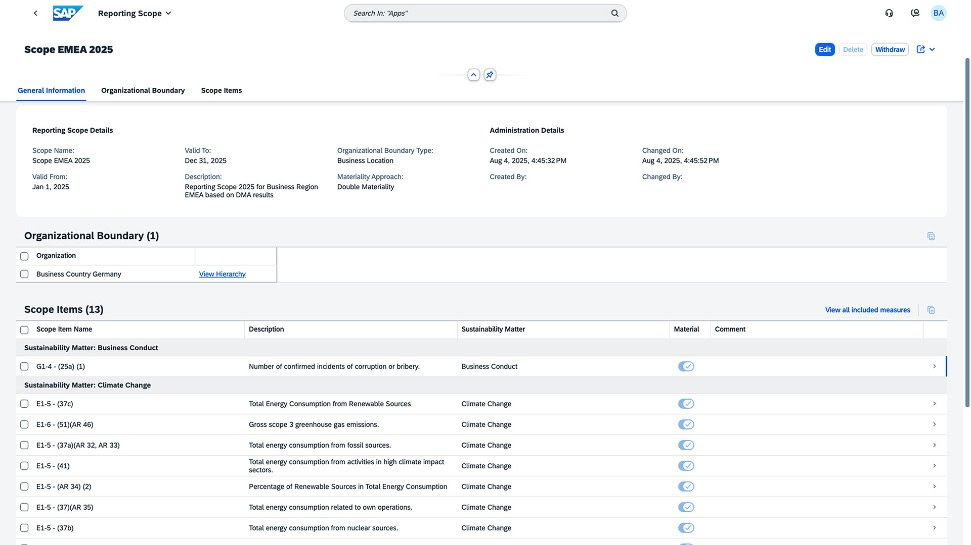
Task: Check the Business Country Germany checkbox
Action: tap(24, 274)
